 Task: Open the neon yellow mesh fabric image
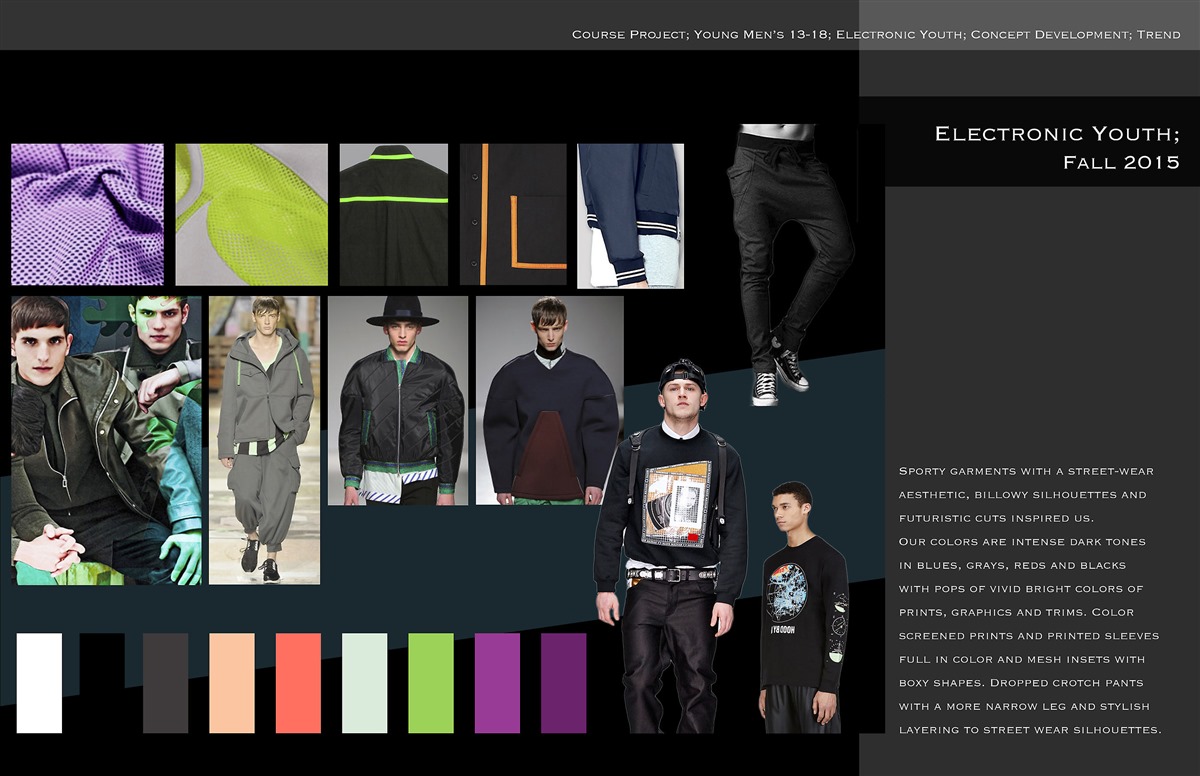[252, 215]
